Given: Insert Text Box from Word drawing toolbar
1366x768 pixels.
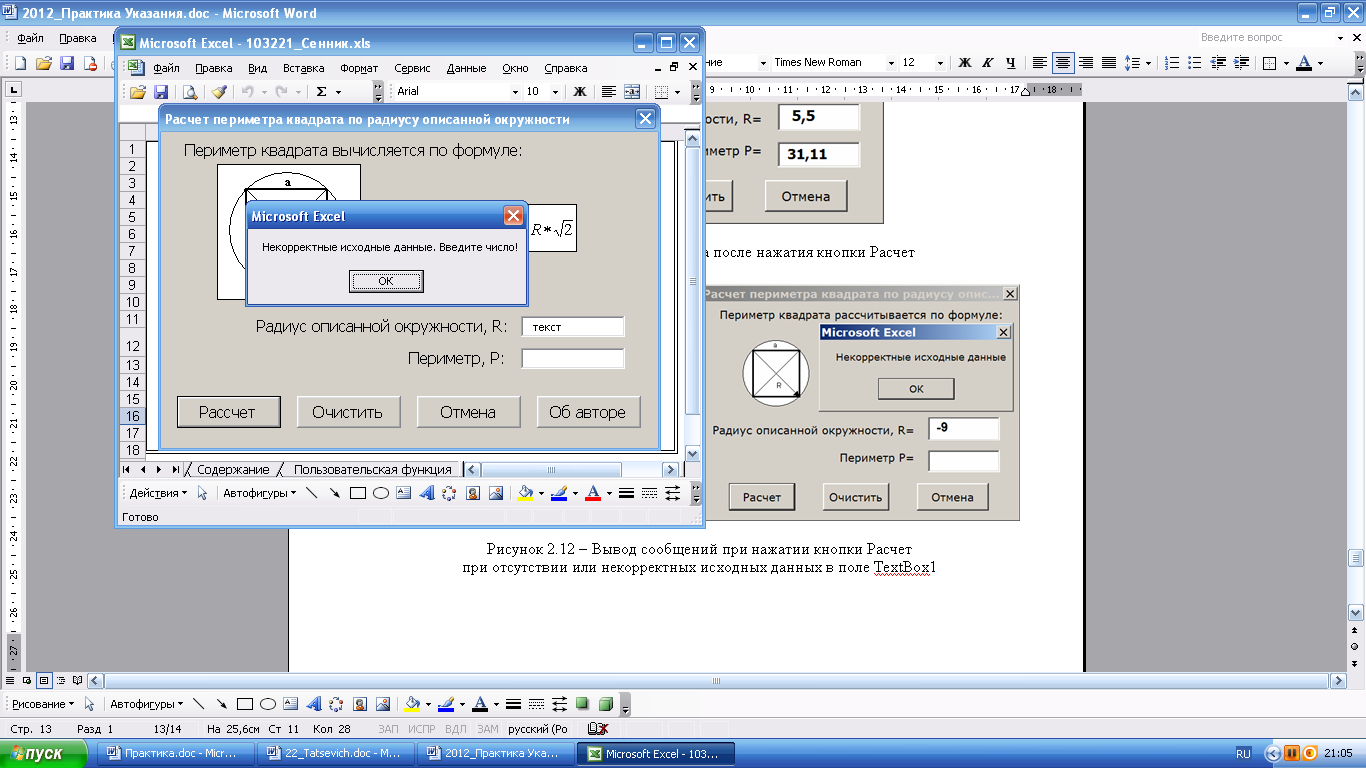Looking at the screenshot, I should [x=291, y=704].
